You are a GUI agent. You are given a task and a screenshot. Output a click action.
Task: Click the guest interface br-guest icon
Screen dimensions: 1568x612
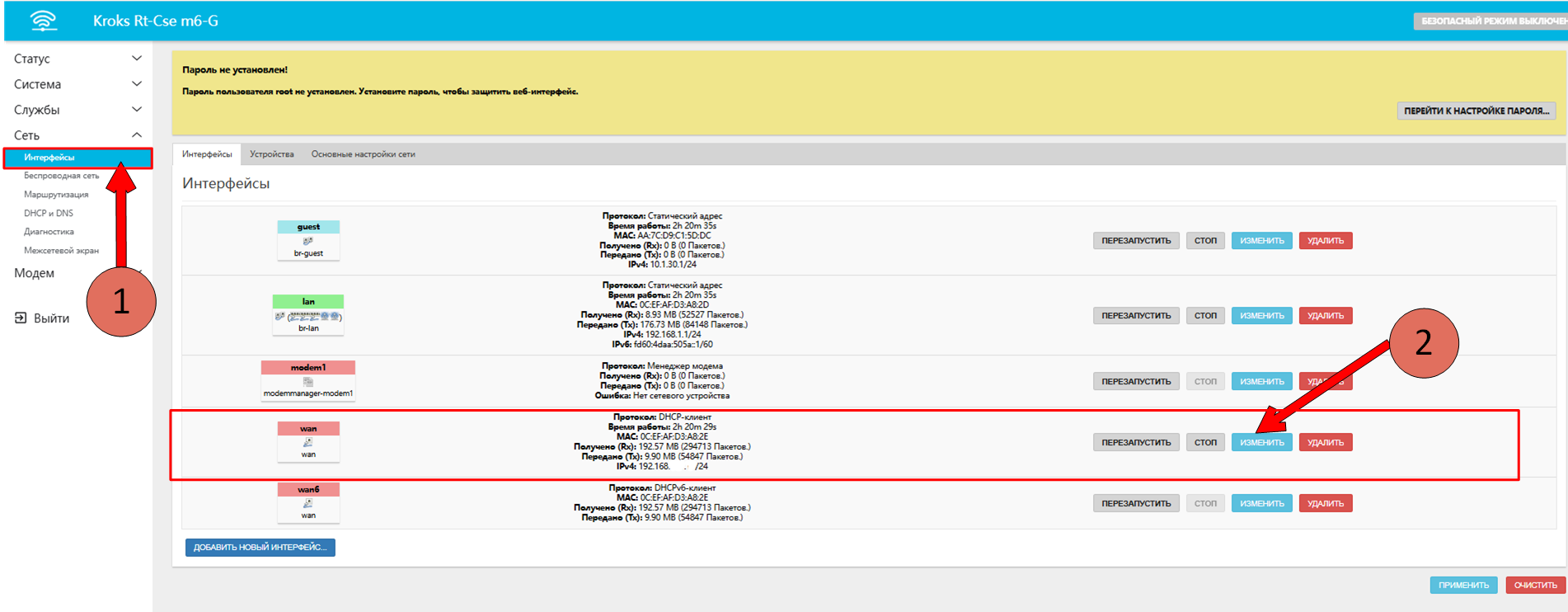tap(308, 241)
